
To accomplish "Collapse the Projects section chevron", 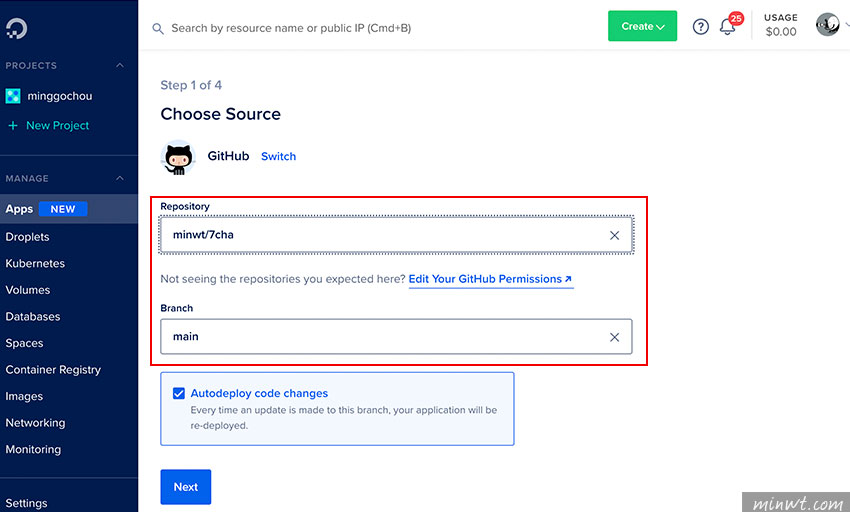I will click(120, 66).
